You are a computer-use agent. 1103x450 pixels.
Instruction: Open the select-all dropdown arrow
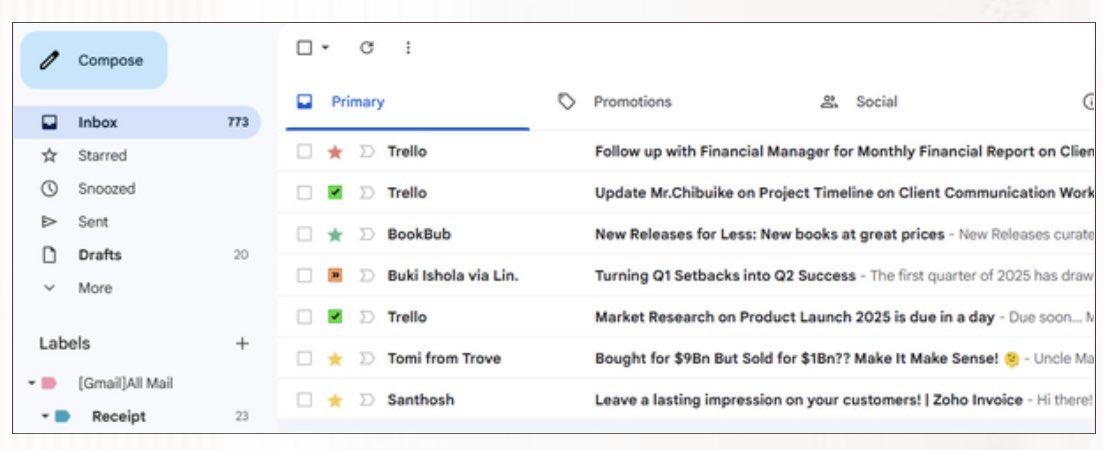325,48
